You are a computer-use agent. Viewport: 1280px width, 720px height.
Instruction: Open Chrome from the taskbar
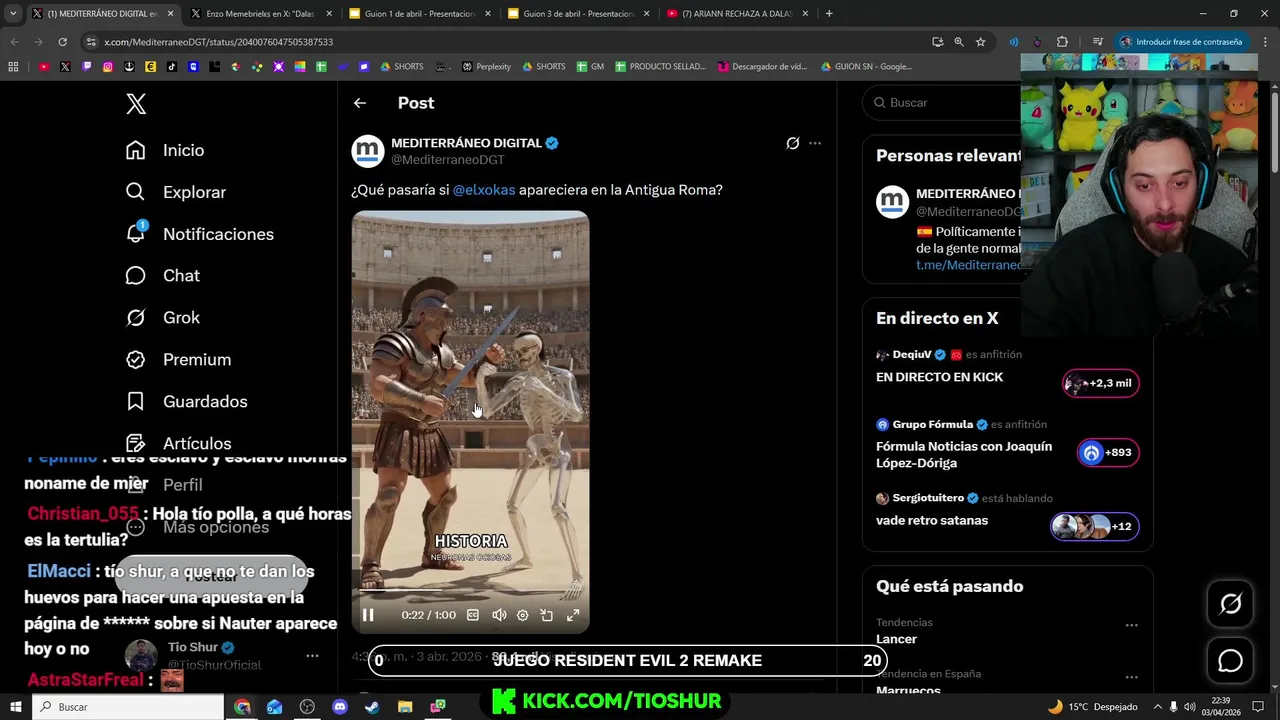tap(242, 707)
